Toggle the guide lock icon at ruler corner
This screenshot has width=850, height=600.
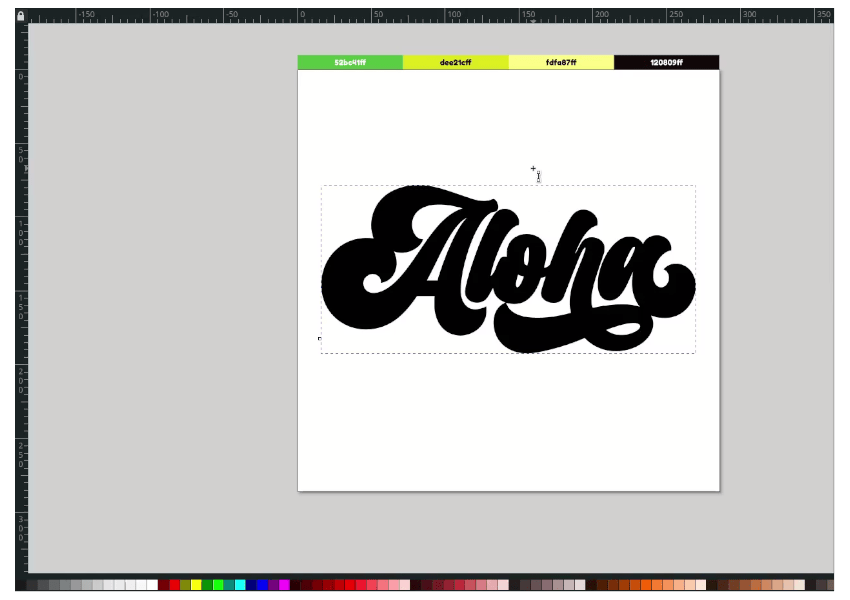pos(21,16)
